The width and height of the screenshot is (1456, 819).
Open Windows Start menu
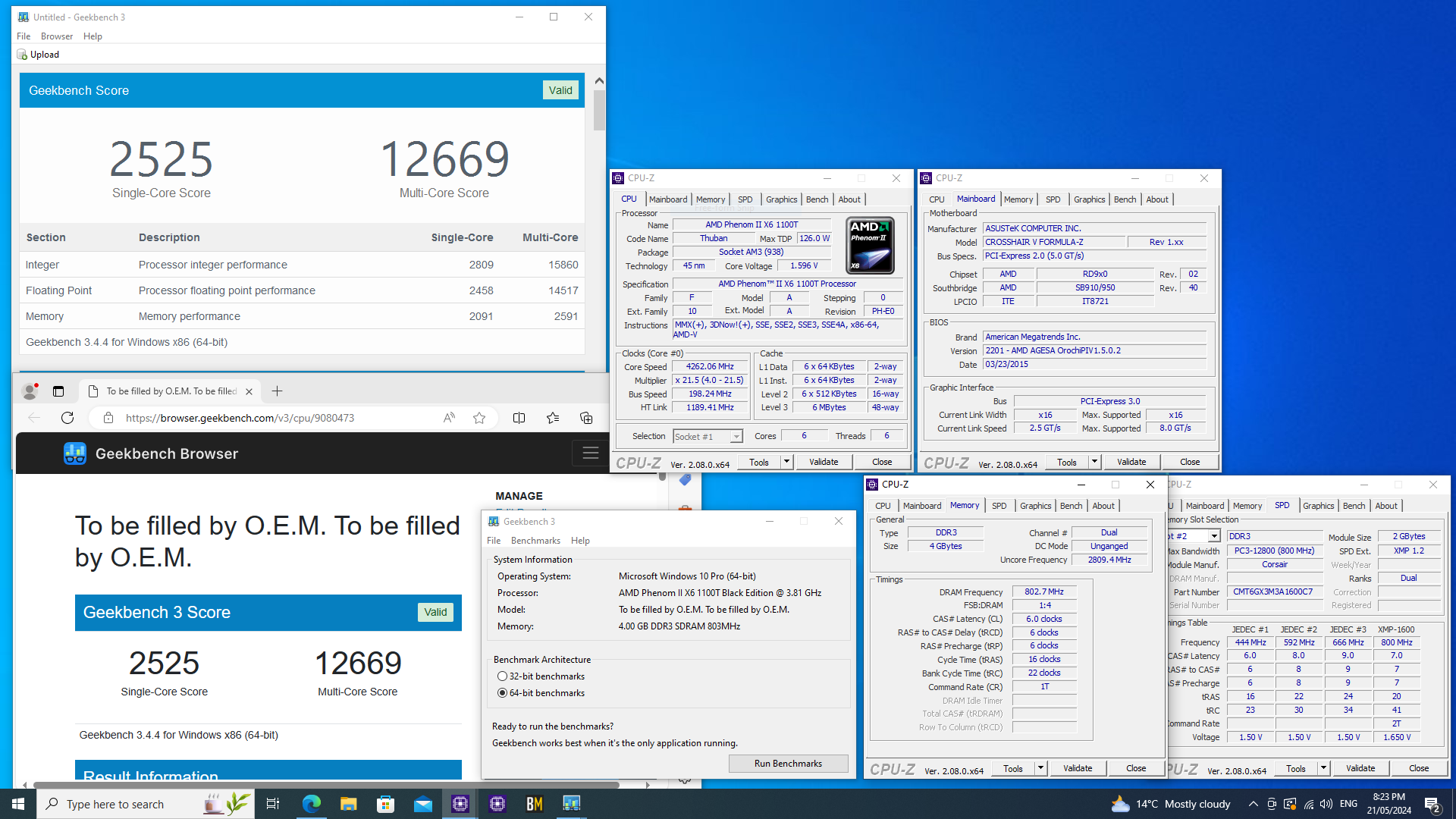(18, 804)
